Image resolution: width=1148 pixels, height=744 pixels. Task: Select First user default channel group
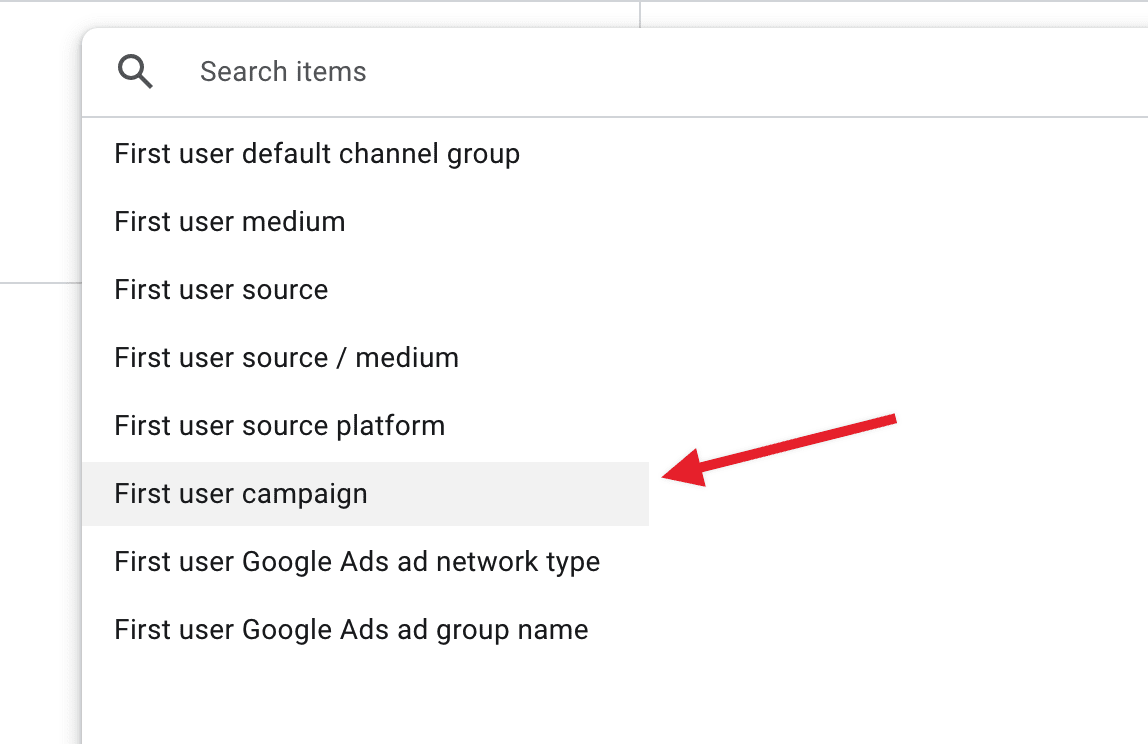click(x=317, y=154)
